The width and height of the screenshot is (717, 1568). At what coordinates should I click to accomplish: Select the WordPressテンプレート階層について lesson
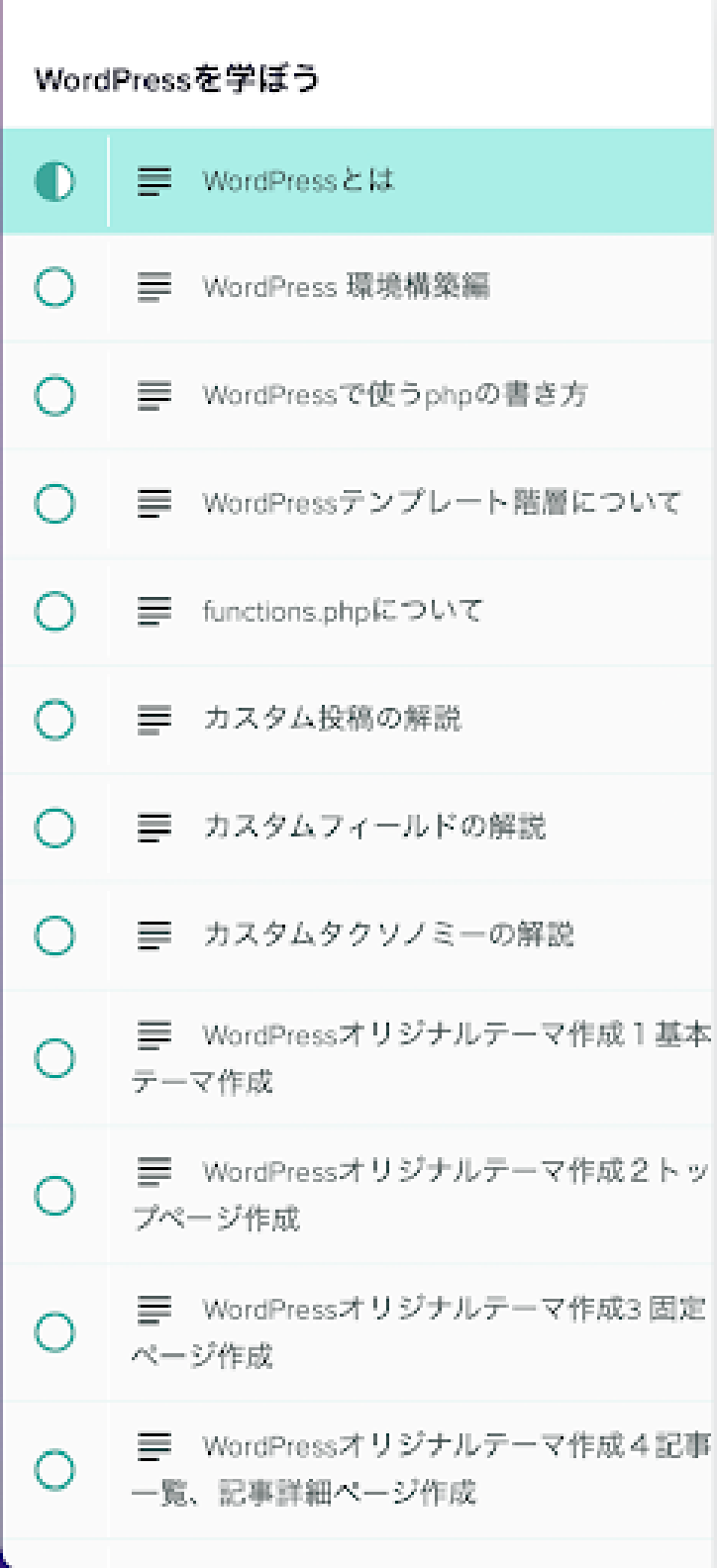(x=441, y=503)
